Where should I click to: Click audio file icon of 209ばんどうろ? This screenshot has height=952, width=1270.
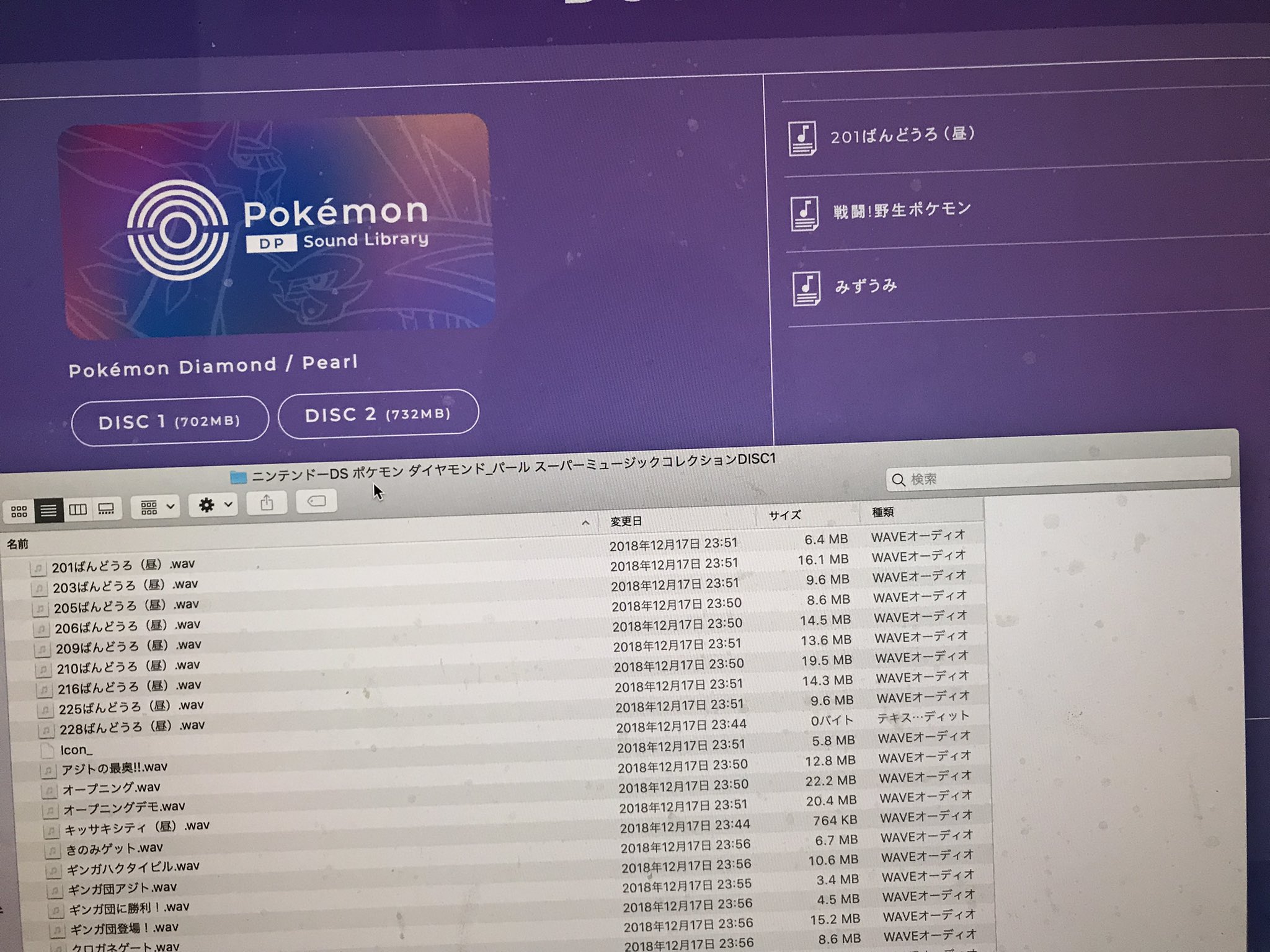[x=42, y=650]
